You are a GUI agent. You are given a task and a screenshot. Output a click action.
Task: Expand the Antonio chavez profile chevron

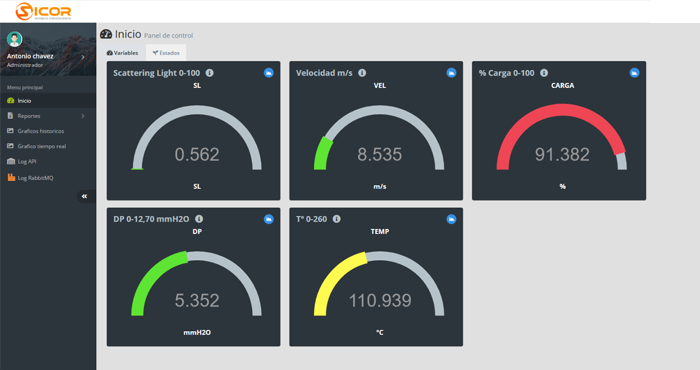tap(83, 57)
